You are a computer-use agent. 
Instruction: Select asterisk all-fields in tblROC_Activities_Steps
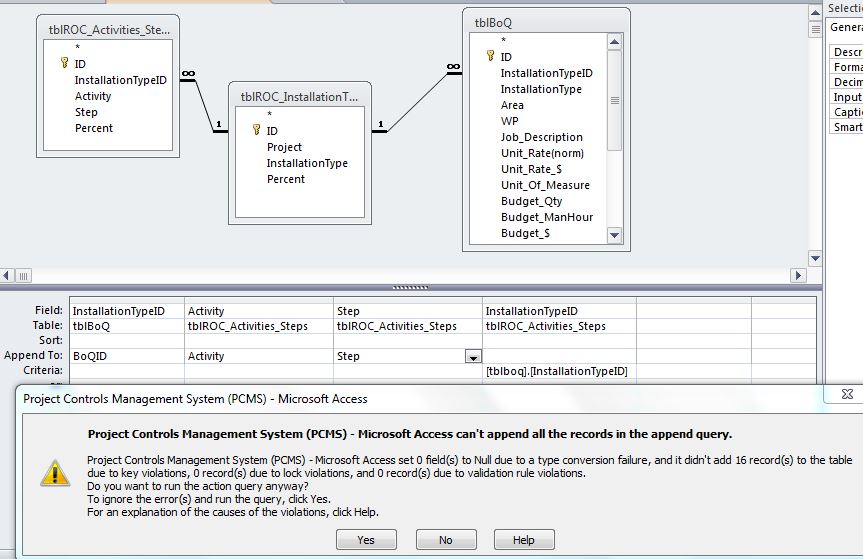[x=78, y=48]
